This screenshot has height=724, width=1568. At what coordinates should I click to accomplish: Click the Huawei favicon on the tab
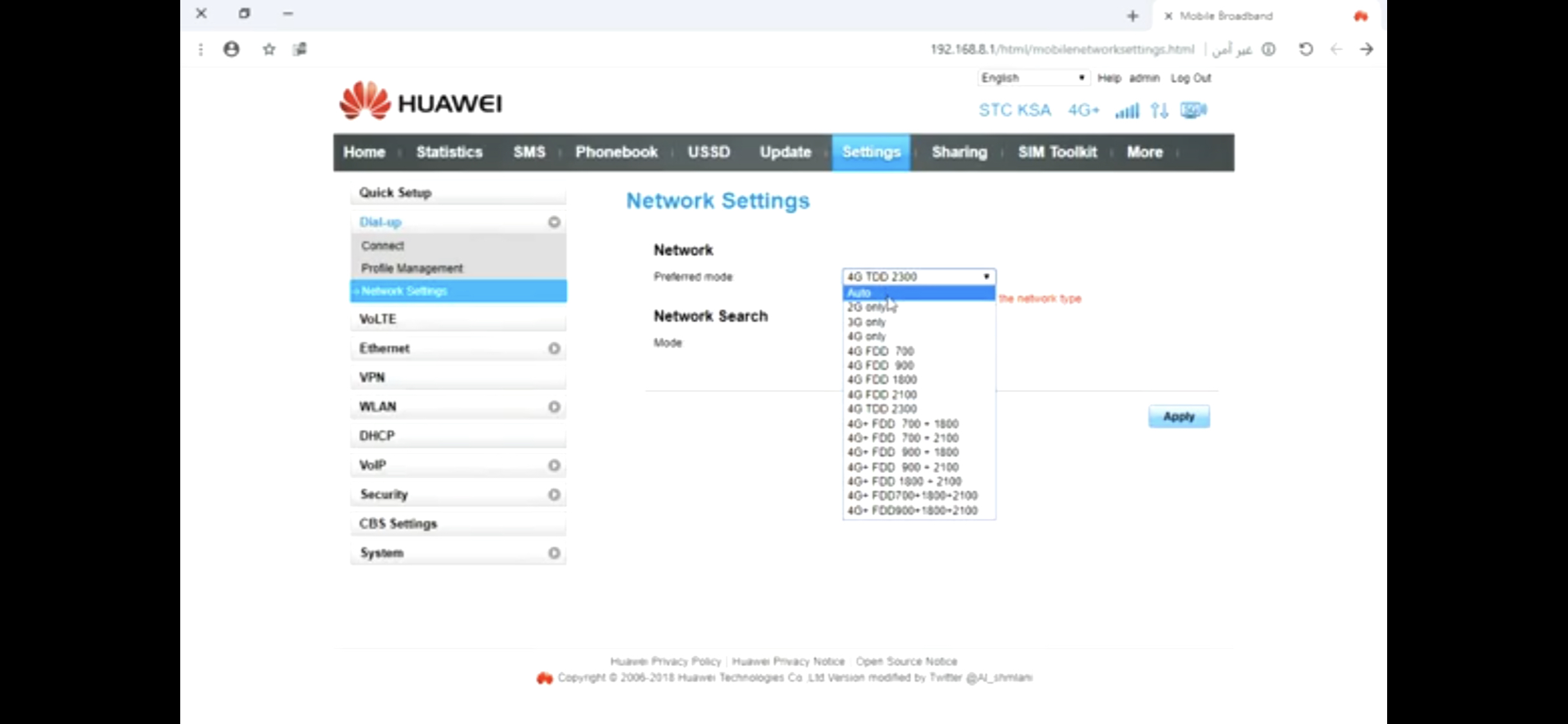pos(1360,16)
